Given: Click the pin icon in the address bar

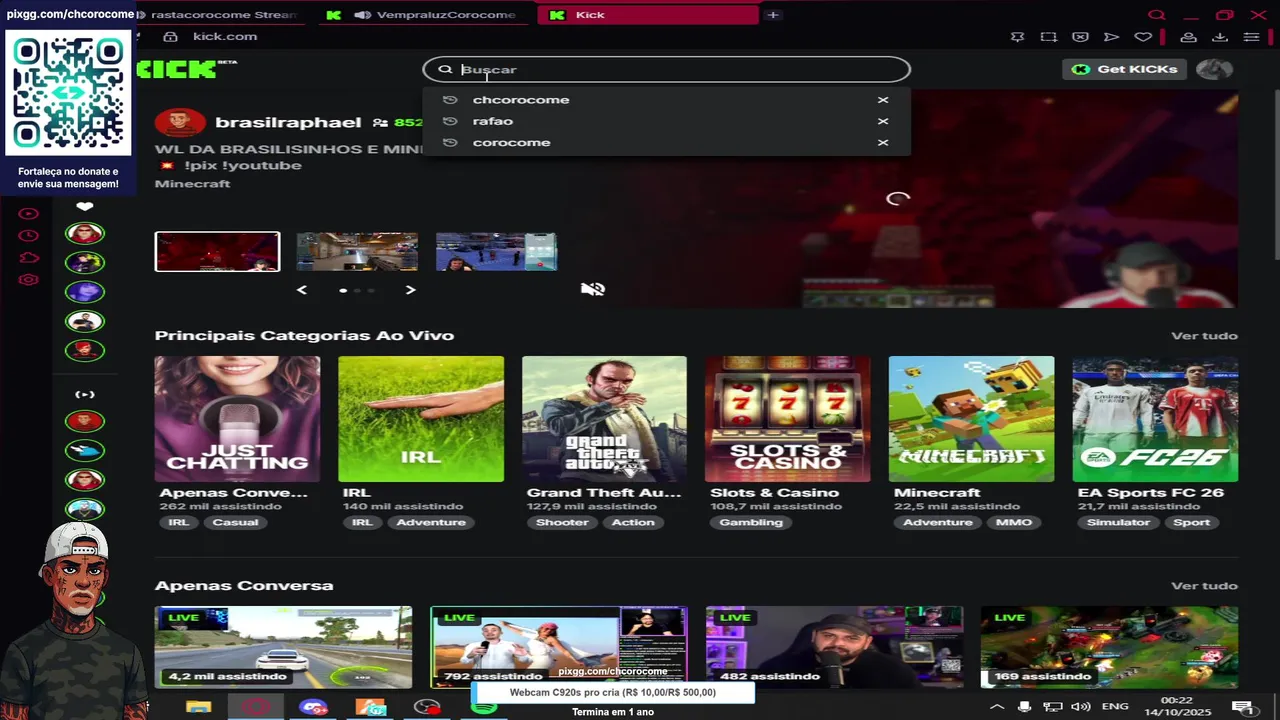Looking at the screenshot, I should pyautogui.click(x=1018, y=37).
